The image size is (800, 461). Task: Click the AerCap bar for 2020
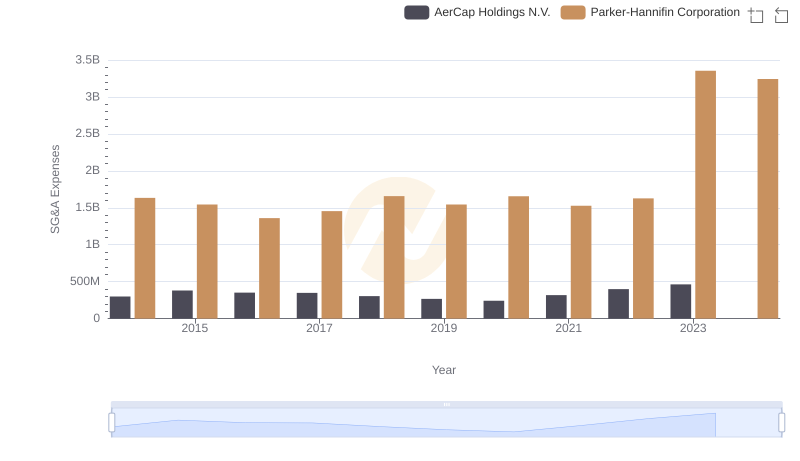[x=494, y=310]
